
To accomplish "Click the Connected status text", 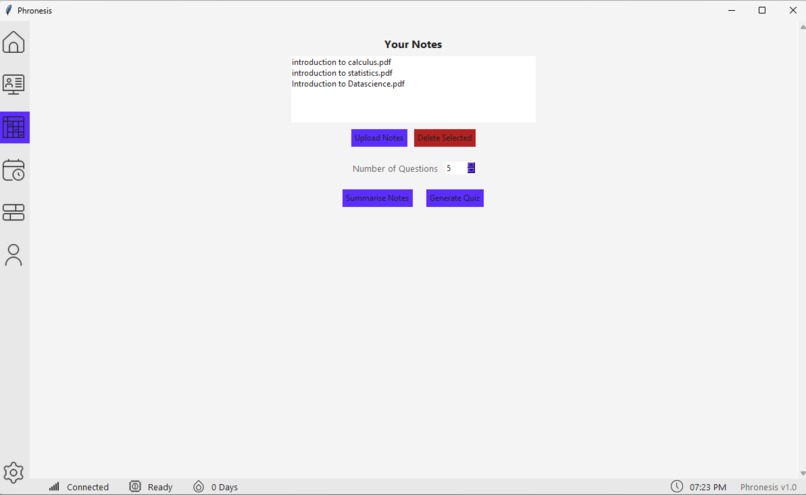I will [x=87, y=487].
